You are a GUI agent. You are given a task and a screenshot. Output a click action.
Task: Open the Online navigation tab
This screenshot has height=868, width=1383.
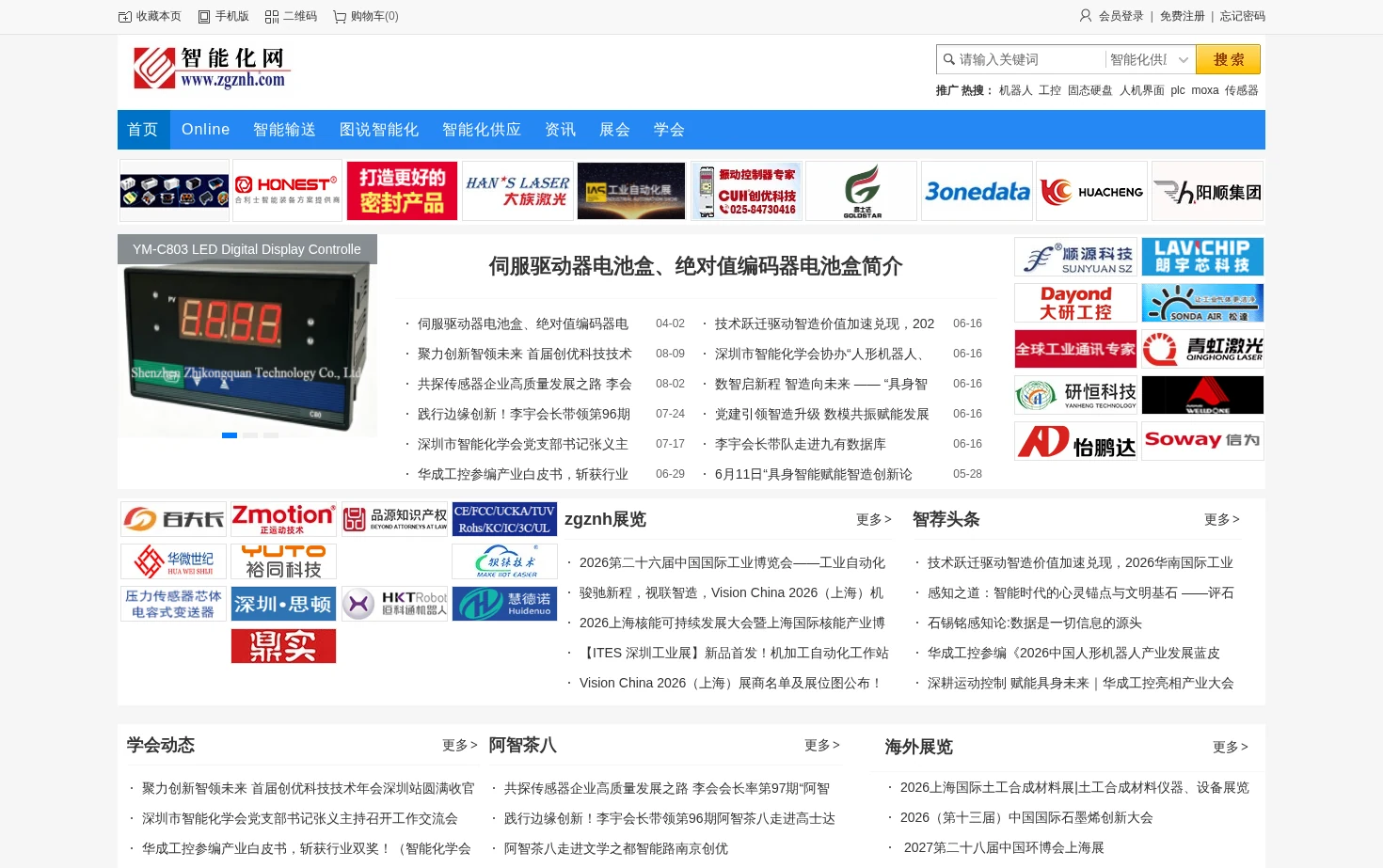[x=205, y=130]
